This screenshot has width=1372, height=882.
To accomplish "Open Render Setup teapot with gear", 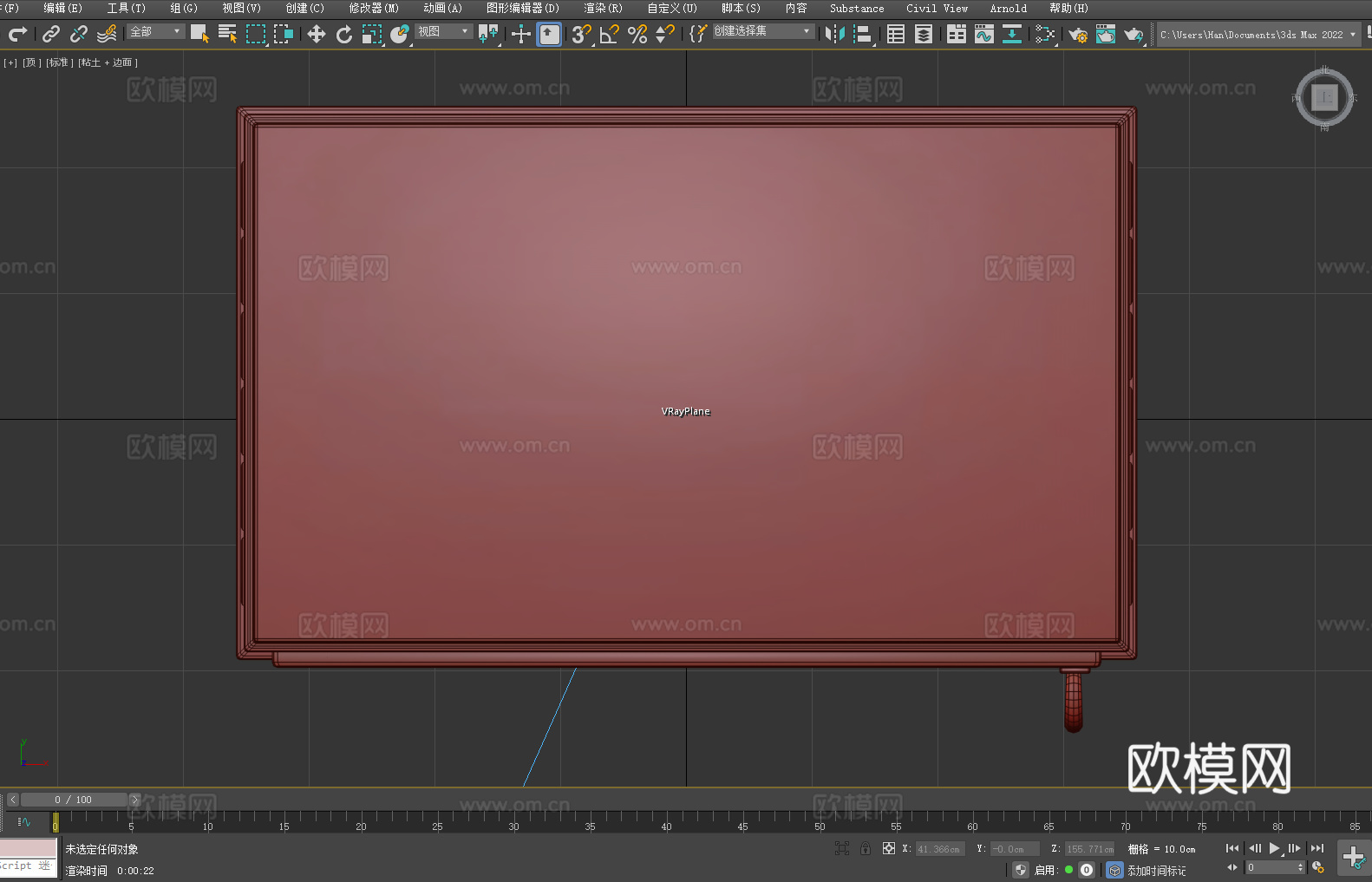I will [1078, 34].
